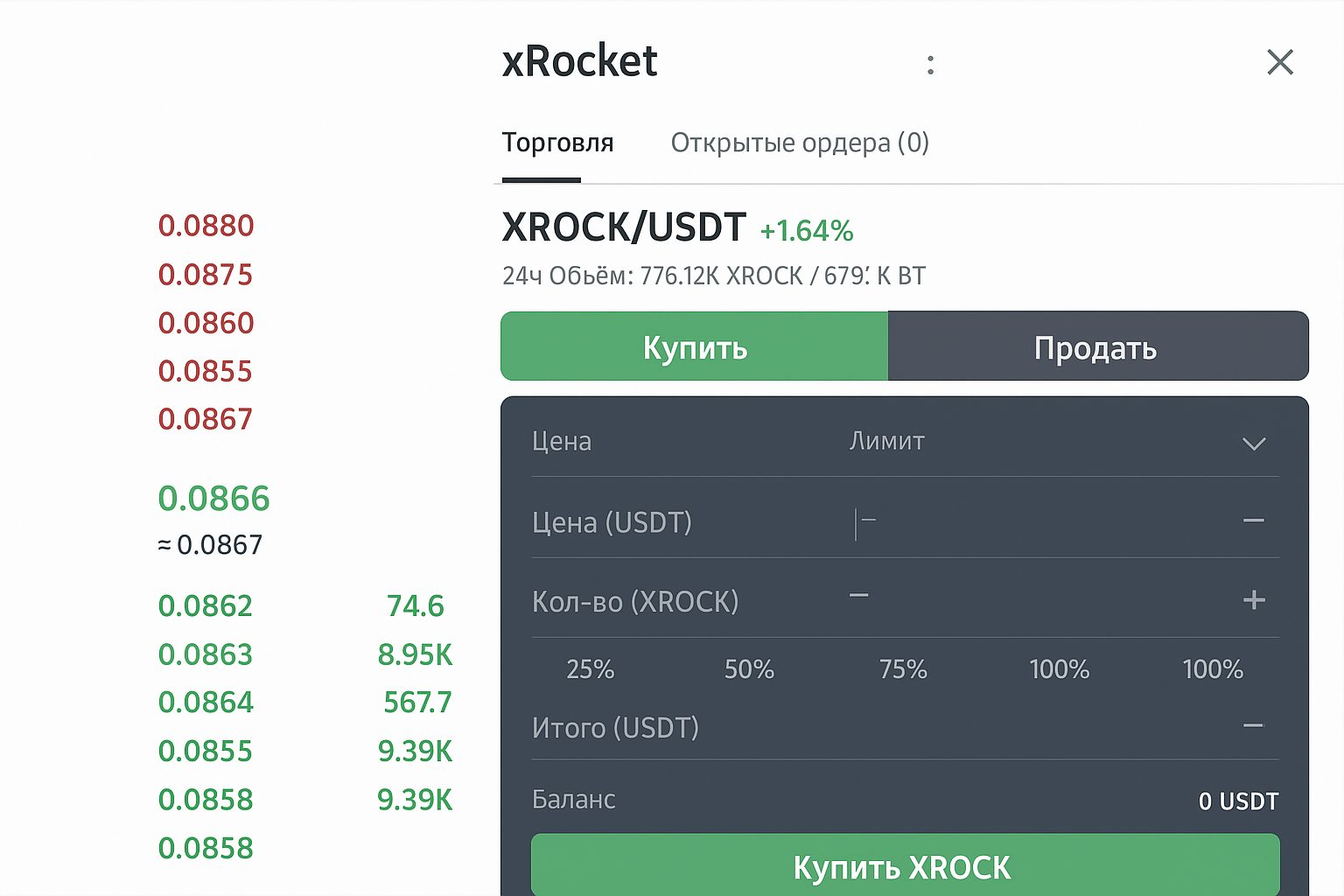The height and width of the screenshot is (896, 1344).
Task: Open the Открытые ордера (0) tab
Action: tap(800, 143)
